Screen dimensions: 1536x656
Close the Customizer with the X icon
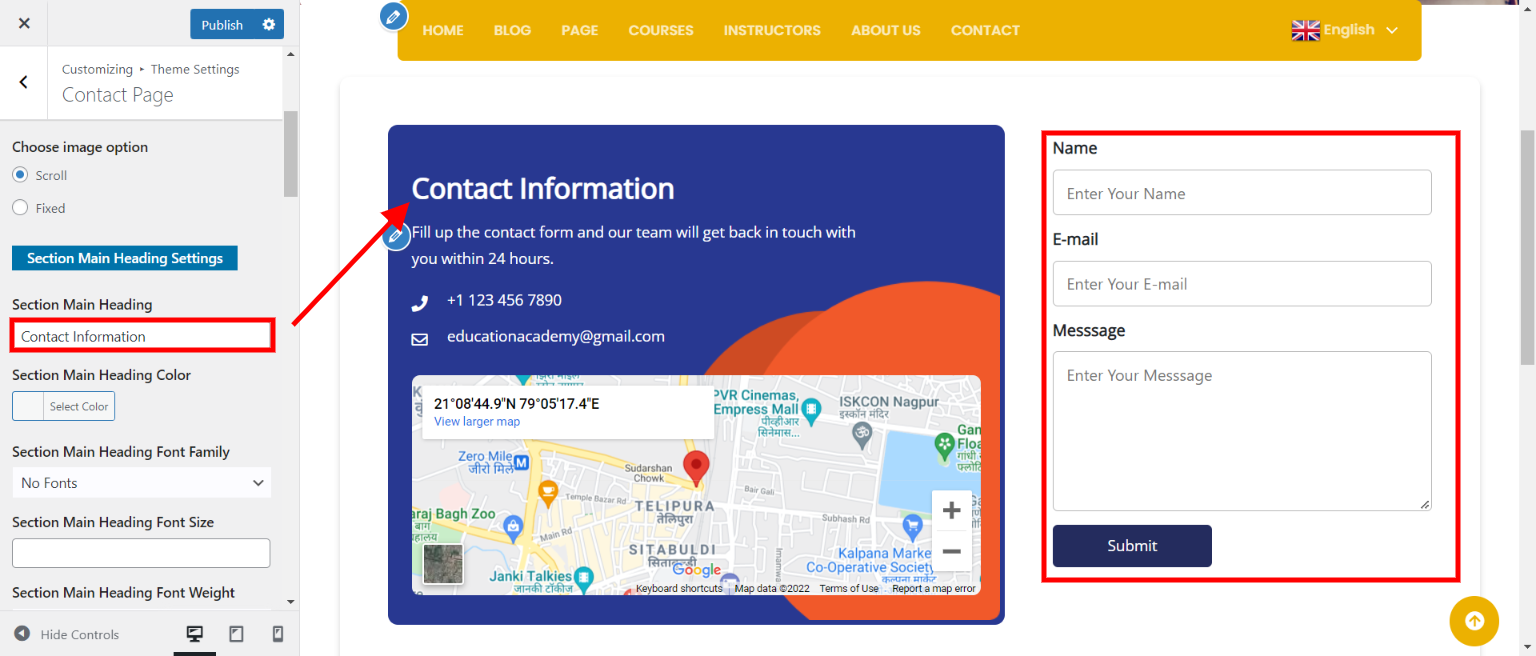pyautogui.click(x=24, y=24)
